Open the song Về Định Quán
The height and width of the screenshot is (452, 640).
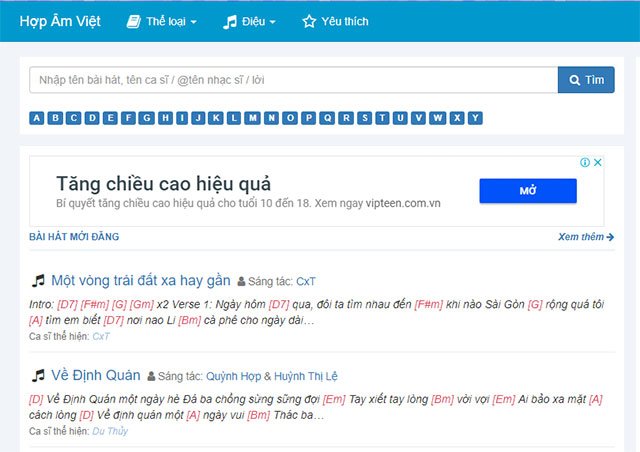pos(96,375)
